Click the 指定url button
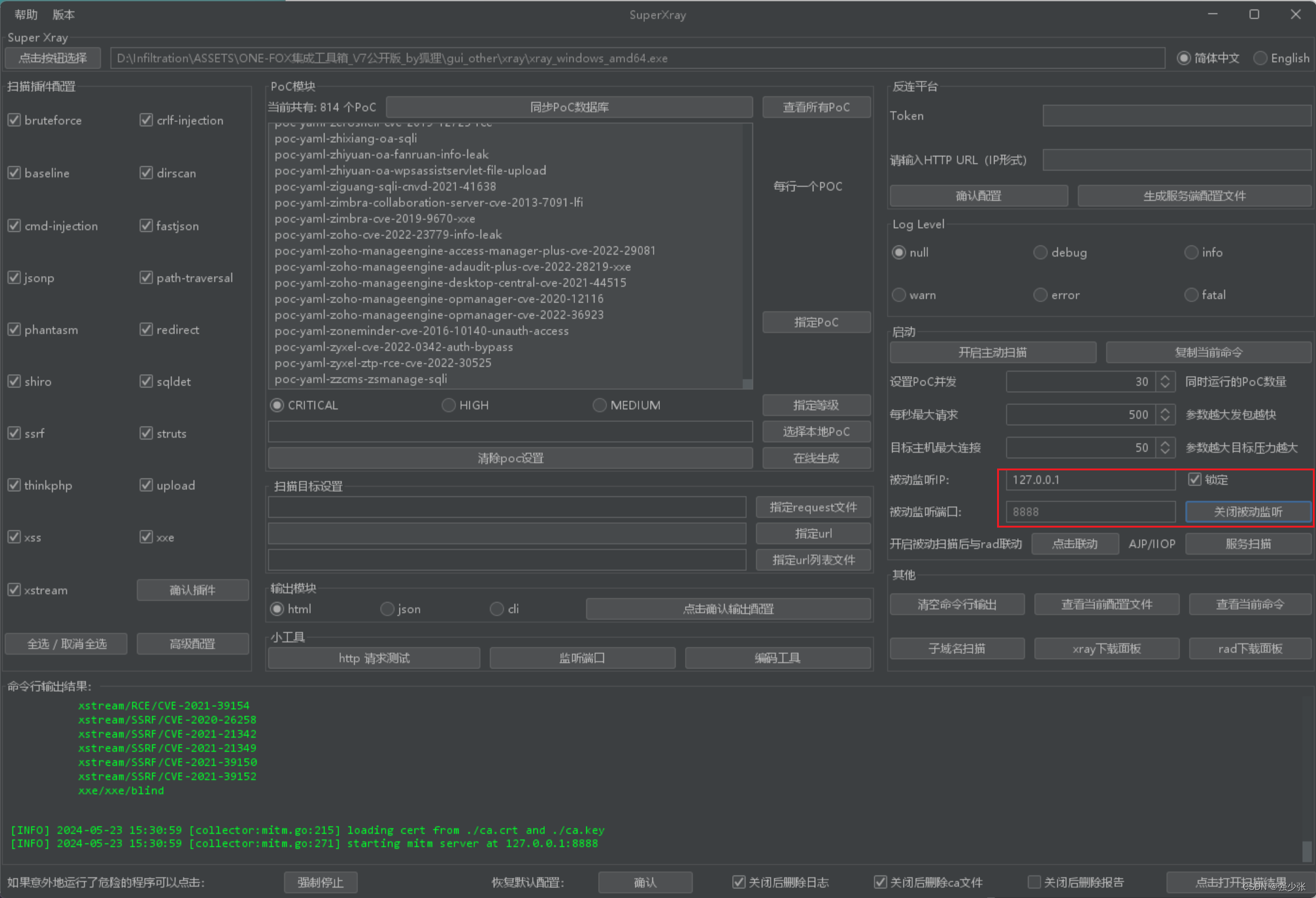Screen dimensions: 1316x898 [813, 533]
